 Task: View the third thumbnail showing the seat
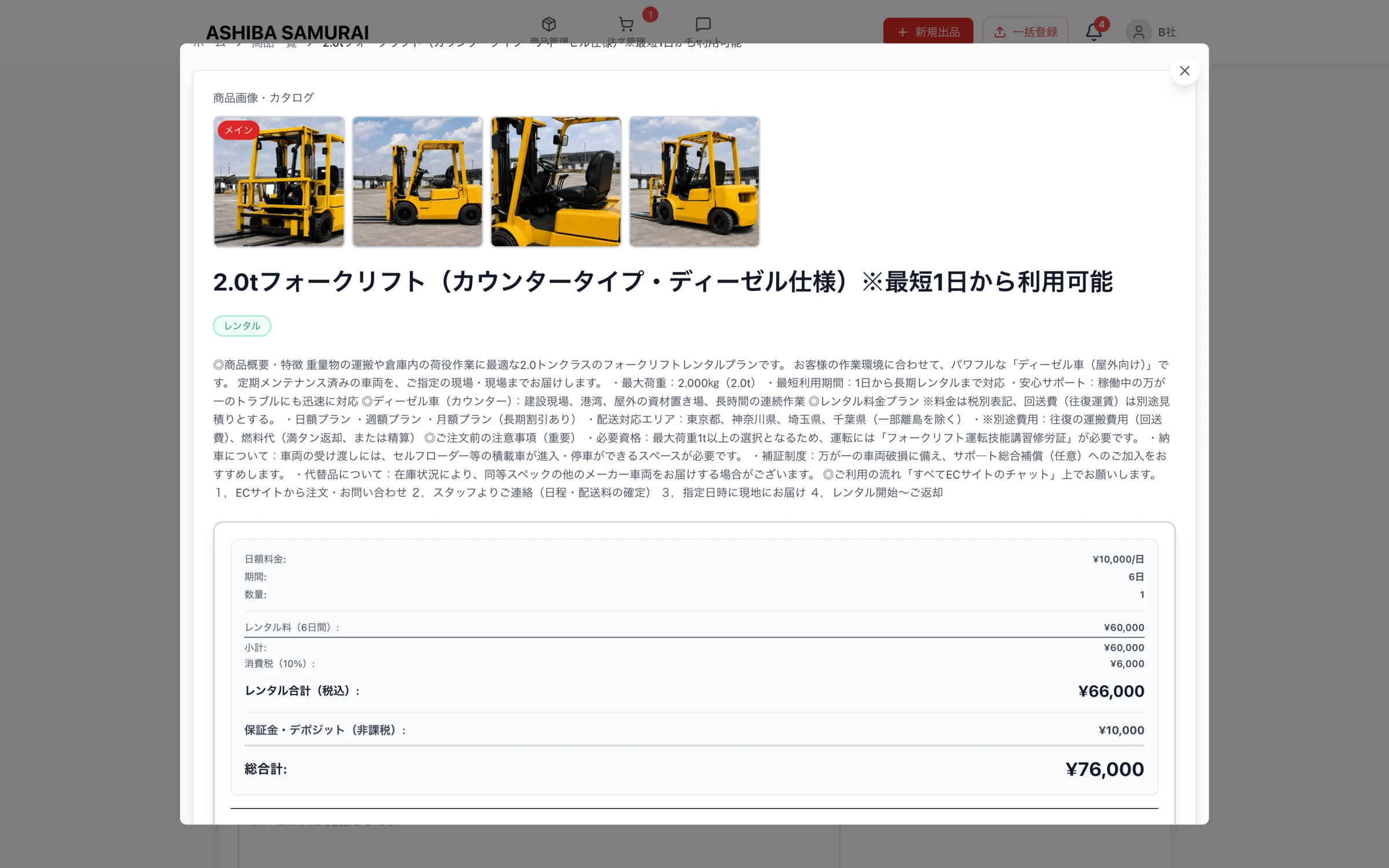click(x=556, y=182)
